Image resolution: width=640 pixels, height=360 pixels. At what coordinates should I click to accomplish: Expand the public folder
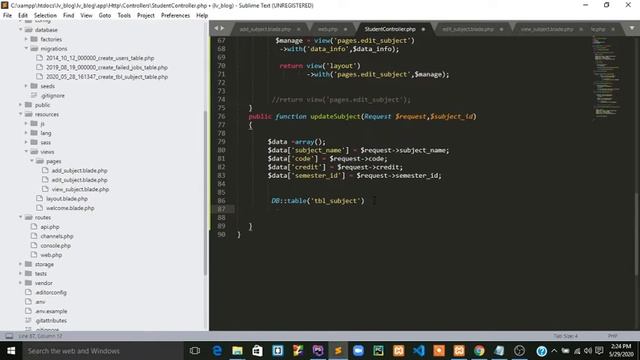(20, 105)
